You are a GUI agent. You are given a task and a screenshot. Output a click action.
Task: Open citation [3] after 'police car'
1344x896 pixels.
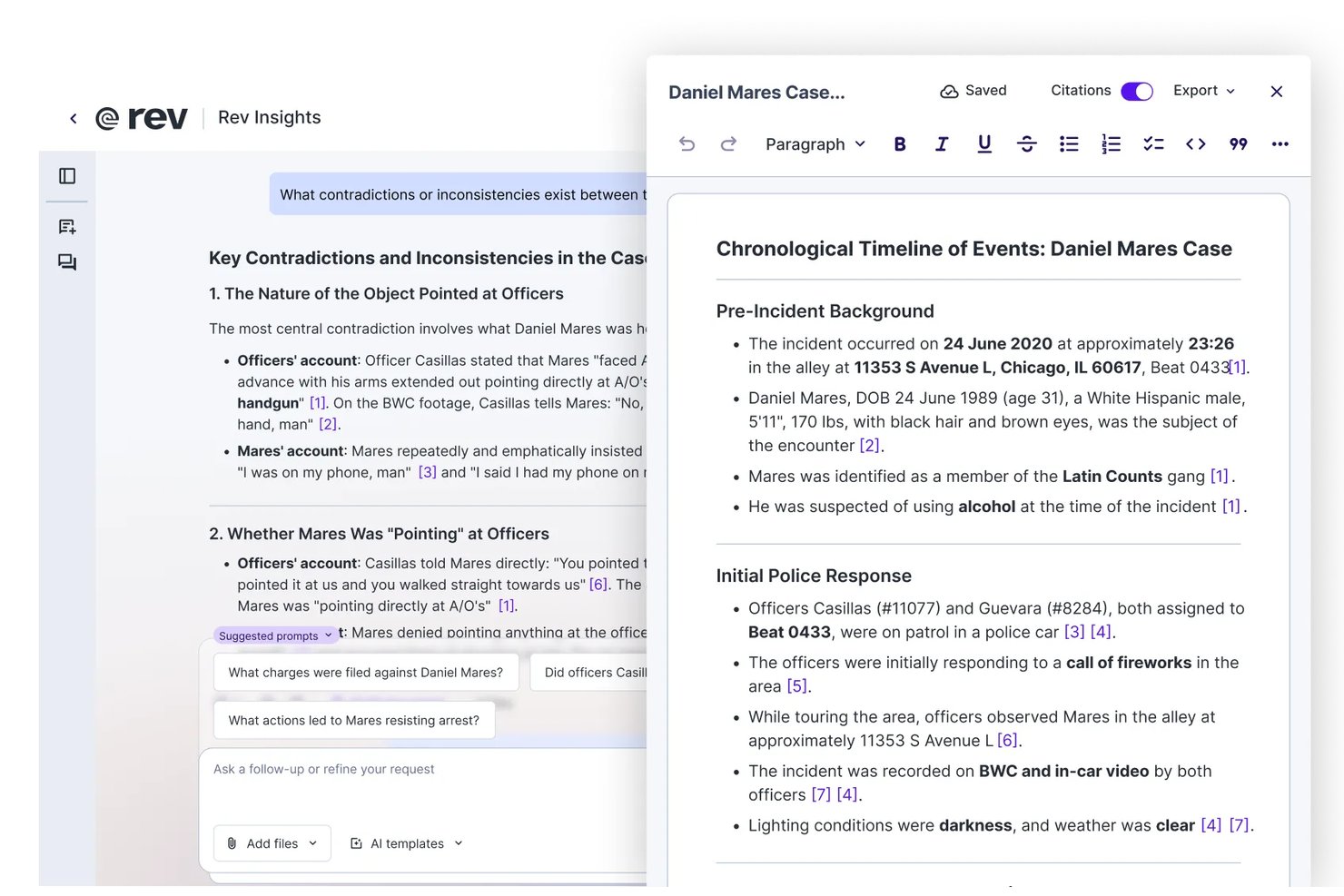(1074, 632)
